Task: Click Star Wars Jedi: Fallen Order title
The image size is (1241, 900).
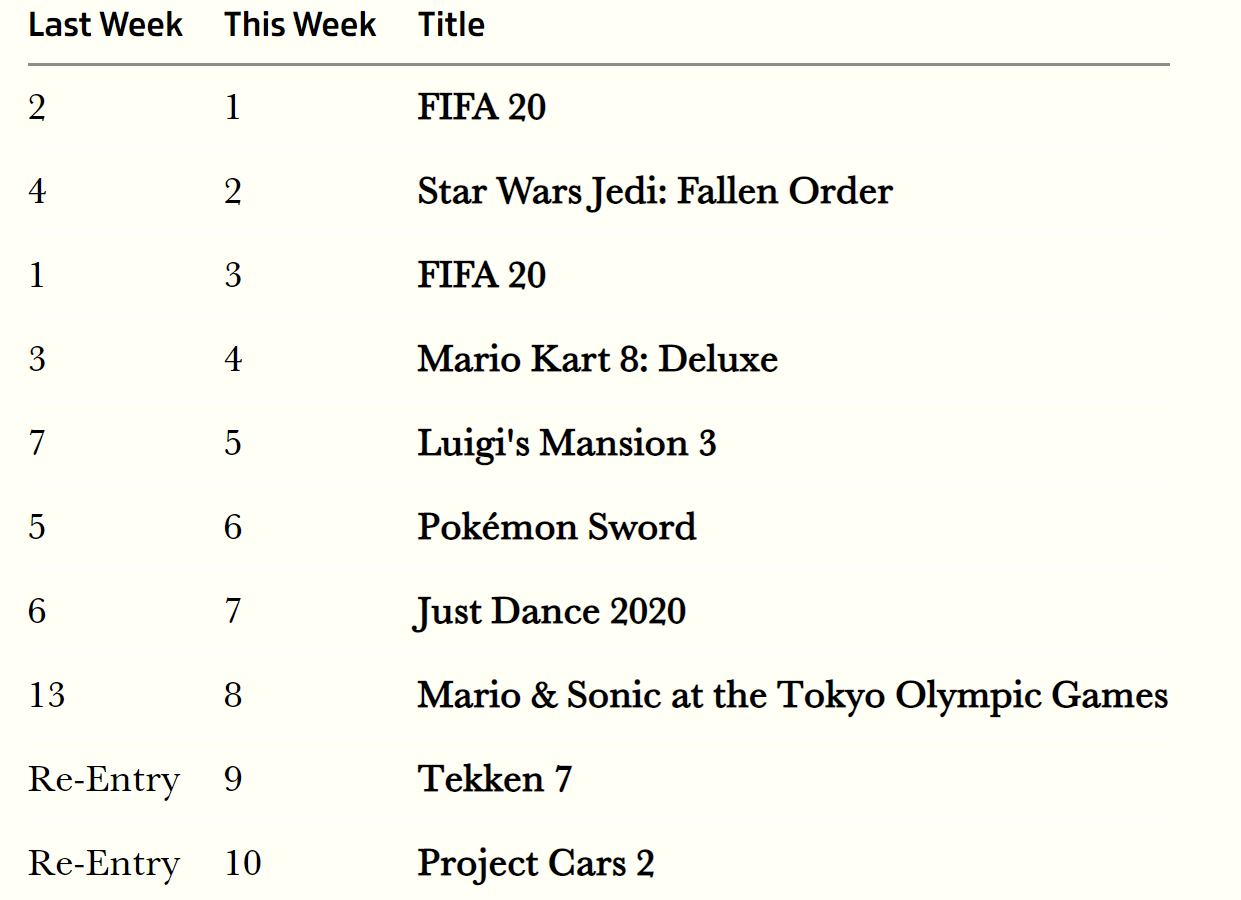Action: [655, 191]
